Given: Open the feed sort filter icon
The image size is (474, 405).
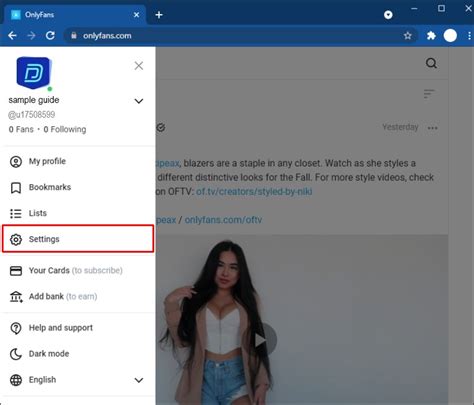Looking at the screenshot, I should point(429,94).
